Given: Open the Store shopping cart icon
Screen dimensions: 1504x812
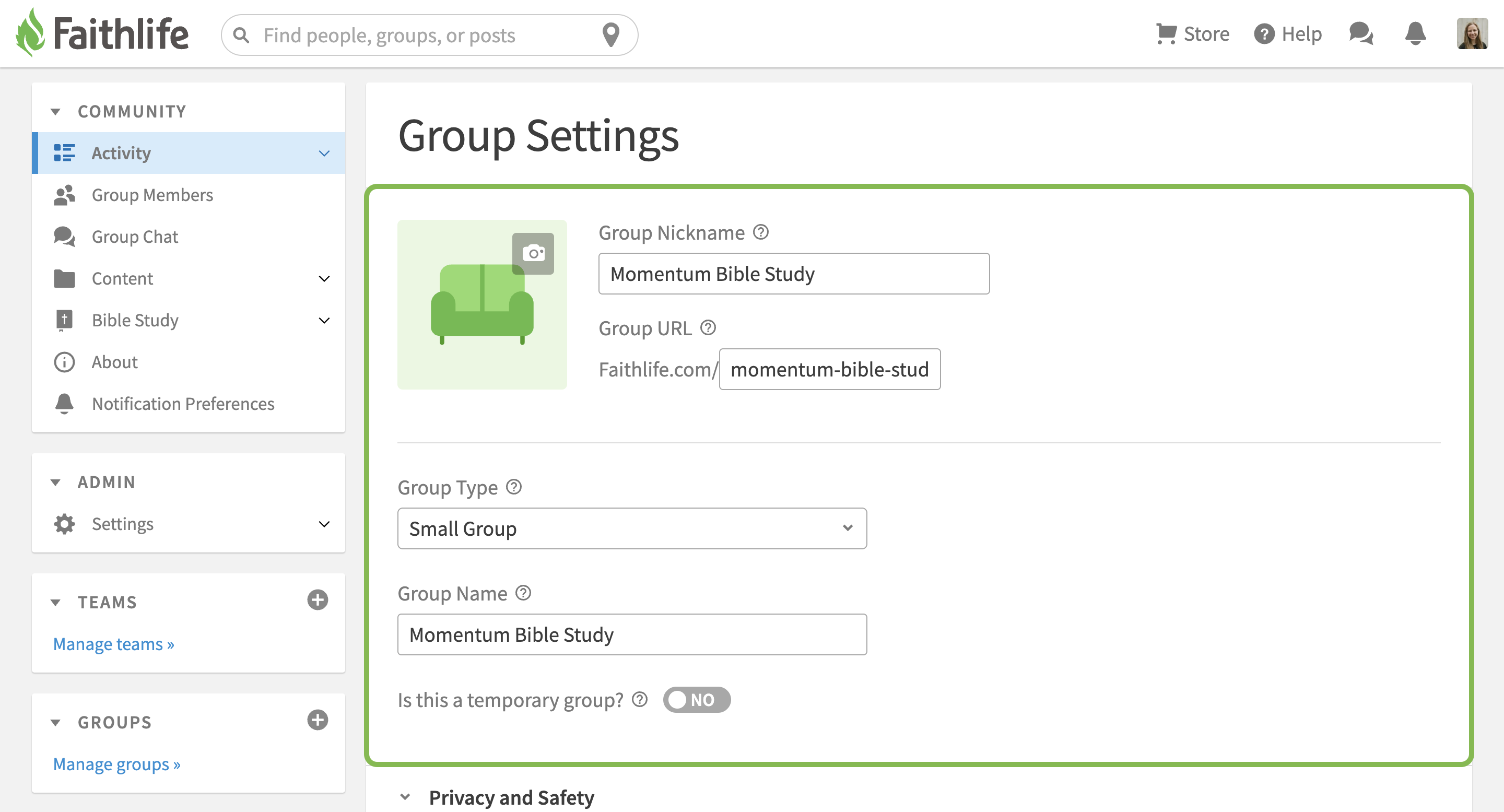Looking at the screenshot, I should pos(1166,34).
